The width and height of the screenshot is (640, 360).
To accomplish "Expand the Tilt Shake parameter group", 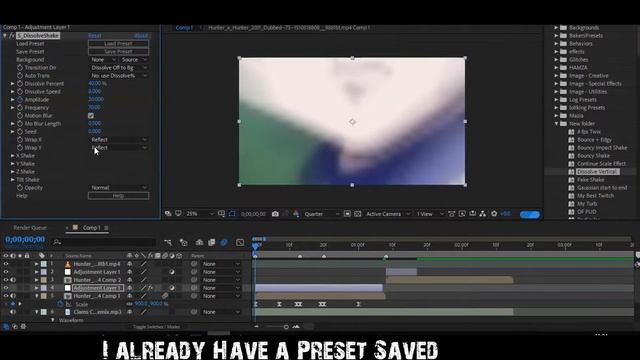I will (x=12, y=180).
